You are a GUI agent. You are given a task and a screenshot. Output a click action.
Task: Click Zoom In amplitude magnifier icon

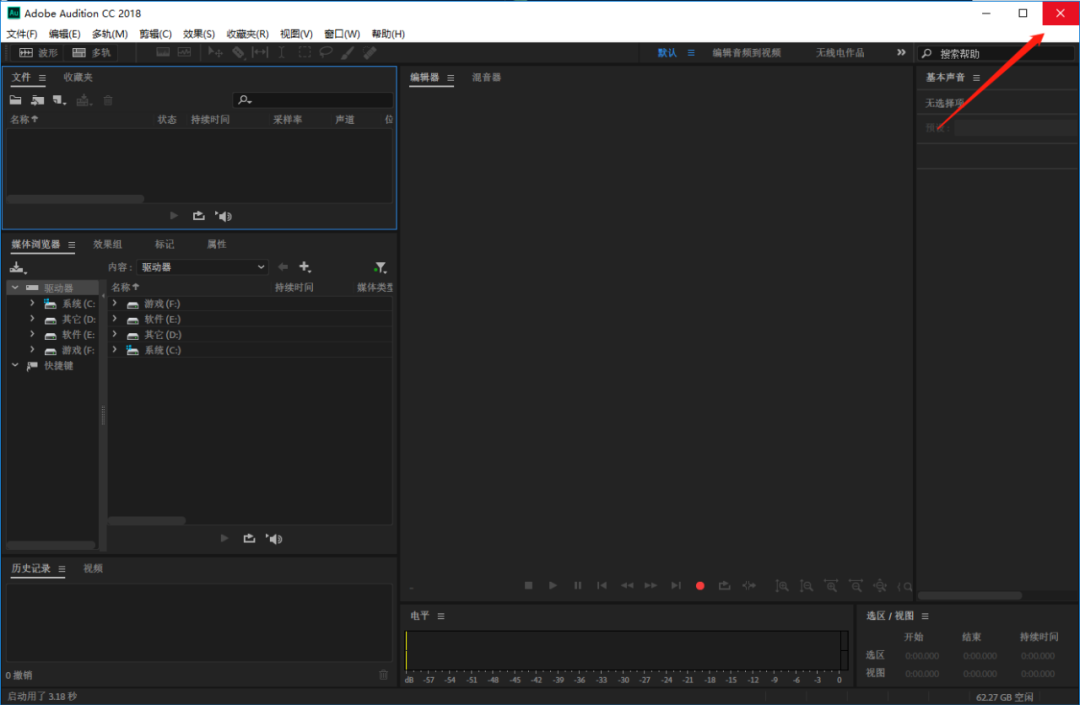coord(781,586)
